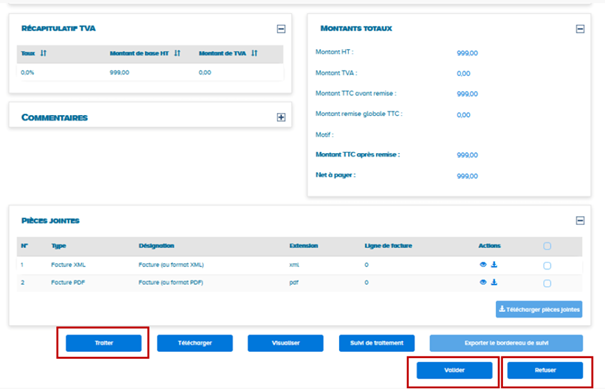Click the Commentaires heading

point(54,118)
